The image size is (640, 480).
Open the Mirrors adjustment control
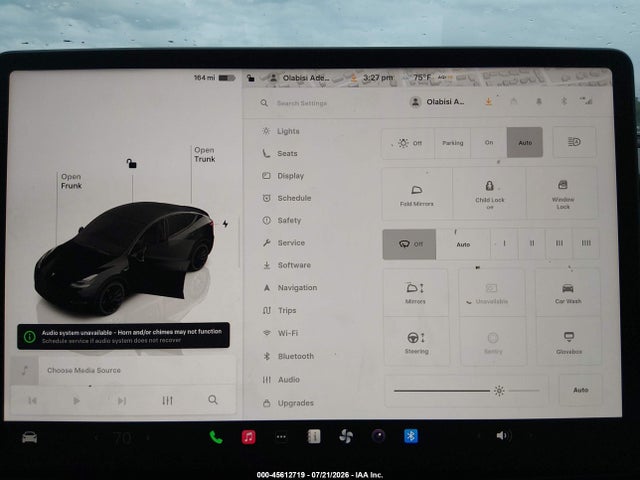point(416,293)
